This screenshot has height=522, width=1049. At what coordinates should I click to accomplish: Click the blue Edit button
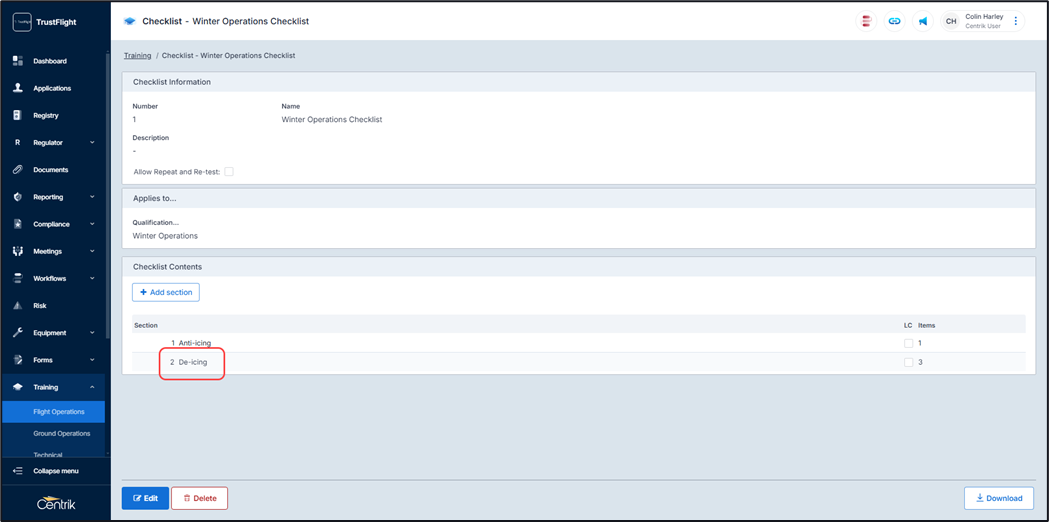point(145,499)
